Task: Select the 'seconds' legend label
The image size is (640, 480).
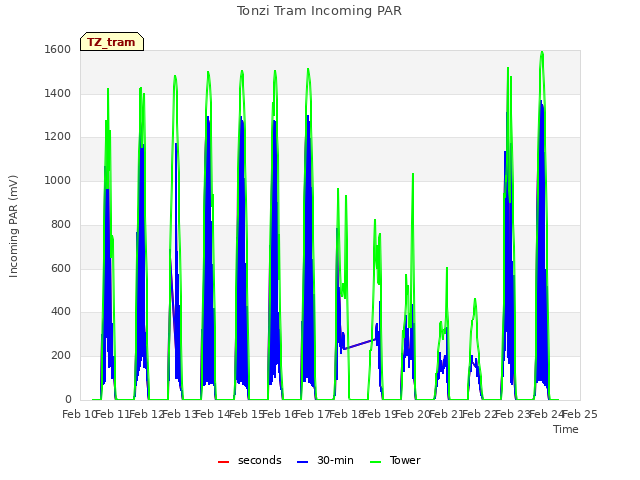Action: point(260,460)
